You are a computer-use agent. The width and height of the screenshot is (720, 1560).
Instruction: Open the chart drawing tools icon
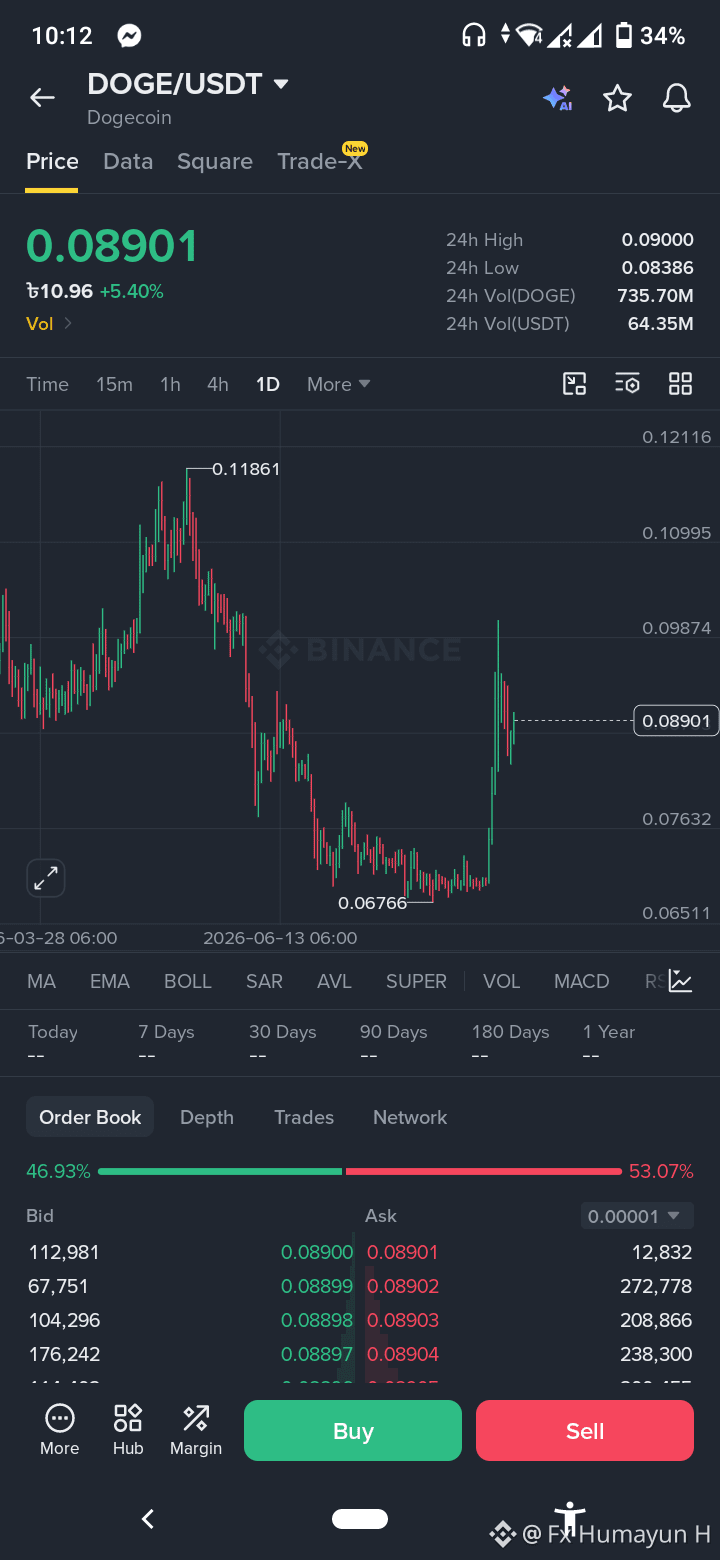click(574, 384)
